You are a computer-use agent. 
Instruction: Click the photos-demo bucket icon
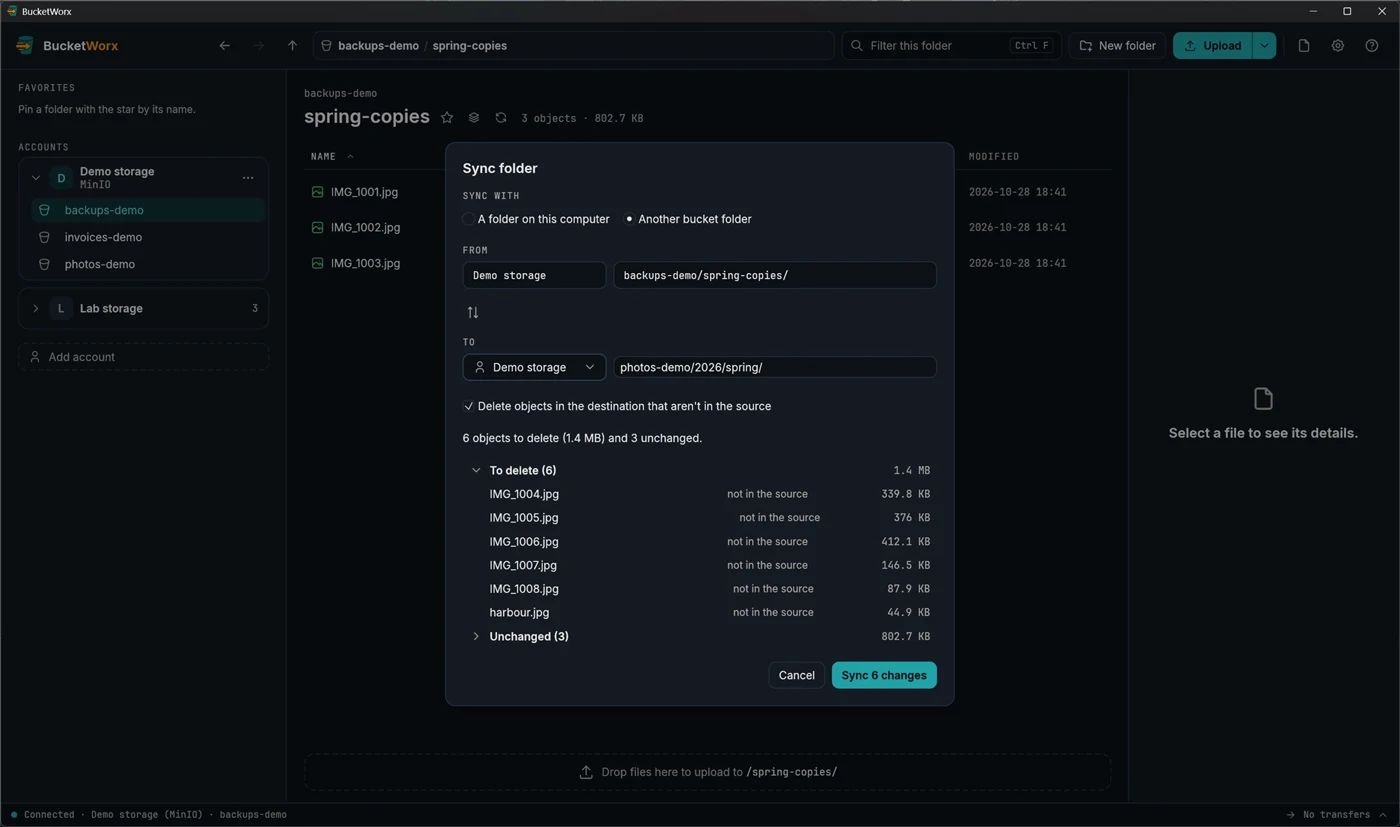[44, 265]
